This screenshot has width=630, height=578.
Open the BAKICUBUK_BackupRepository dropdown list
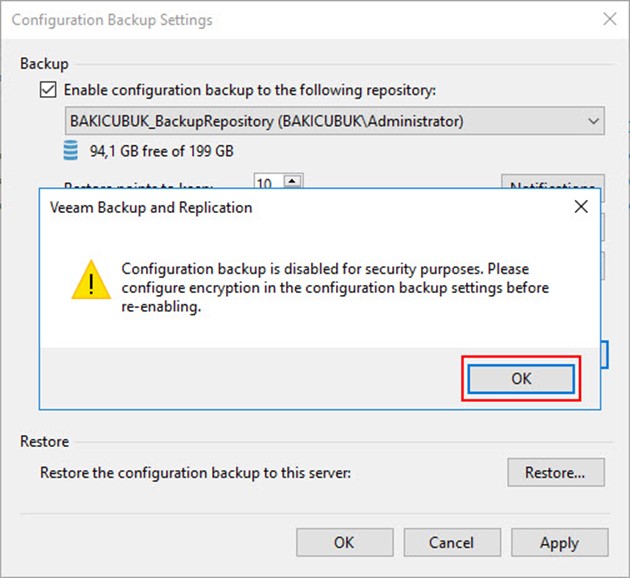pyautogui.click(x=335, y=121)
